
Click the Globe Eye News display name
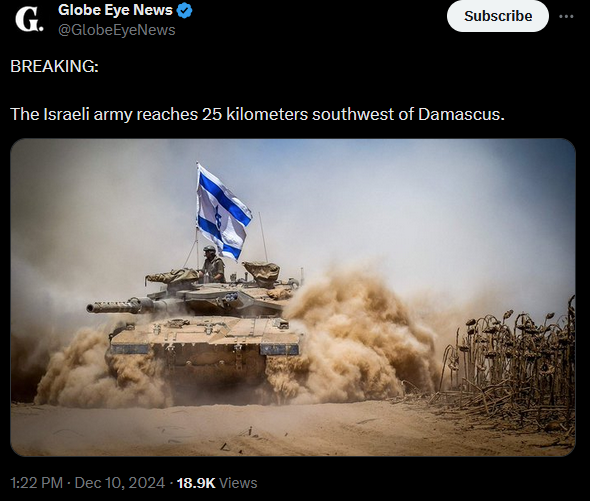tap(115, 11)
